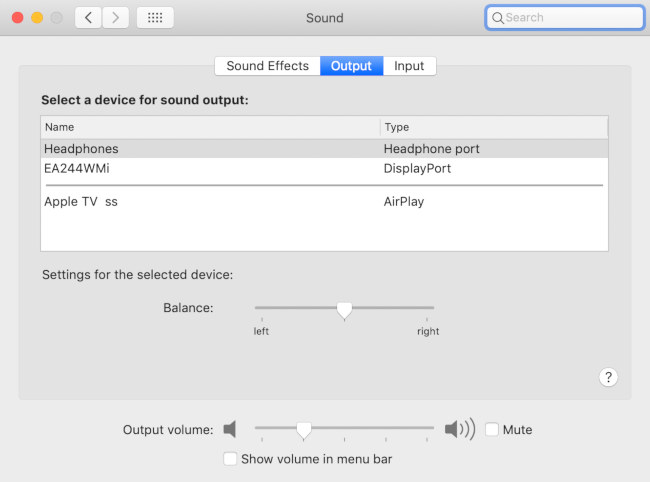
Task: Click the low volume speaker icon
Action: pyautogui.click(x=230, y=430)
